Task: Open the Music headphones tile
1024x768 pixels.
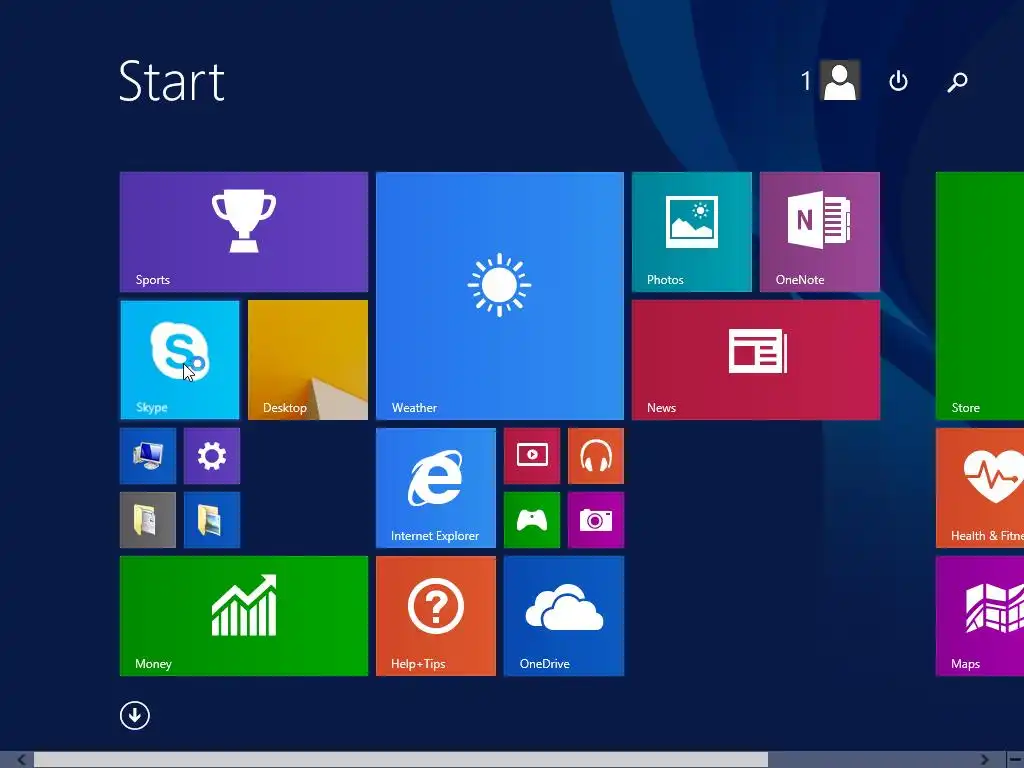Action: (x=596, y=456)
